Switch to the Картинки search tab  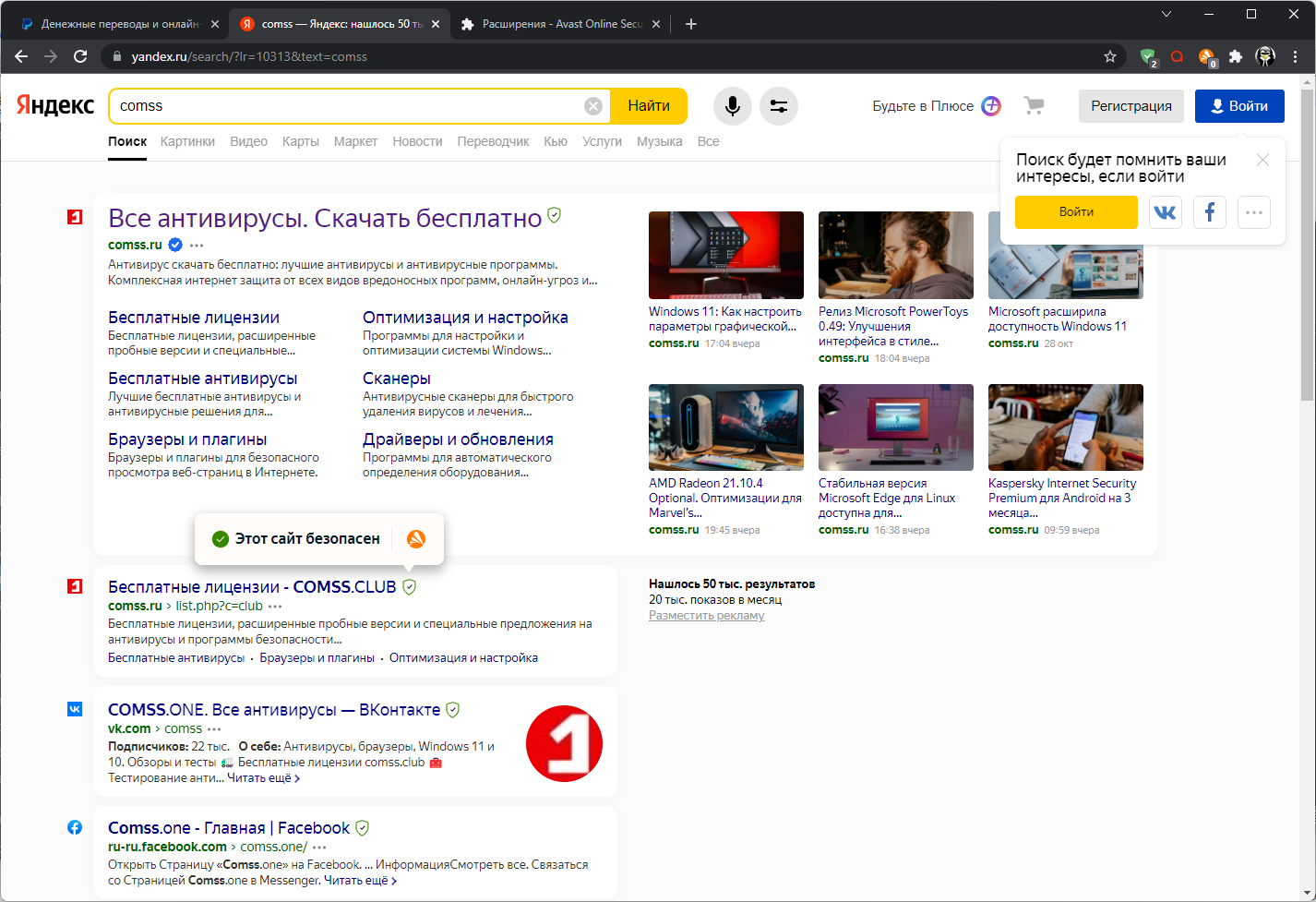click(x=187, y=141)
